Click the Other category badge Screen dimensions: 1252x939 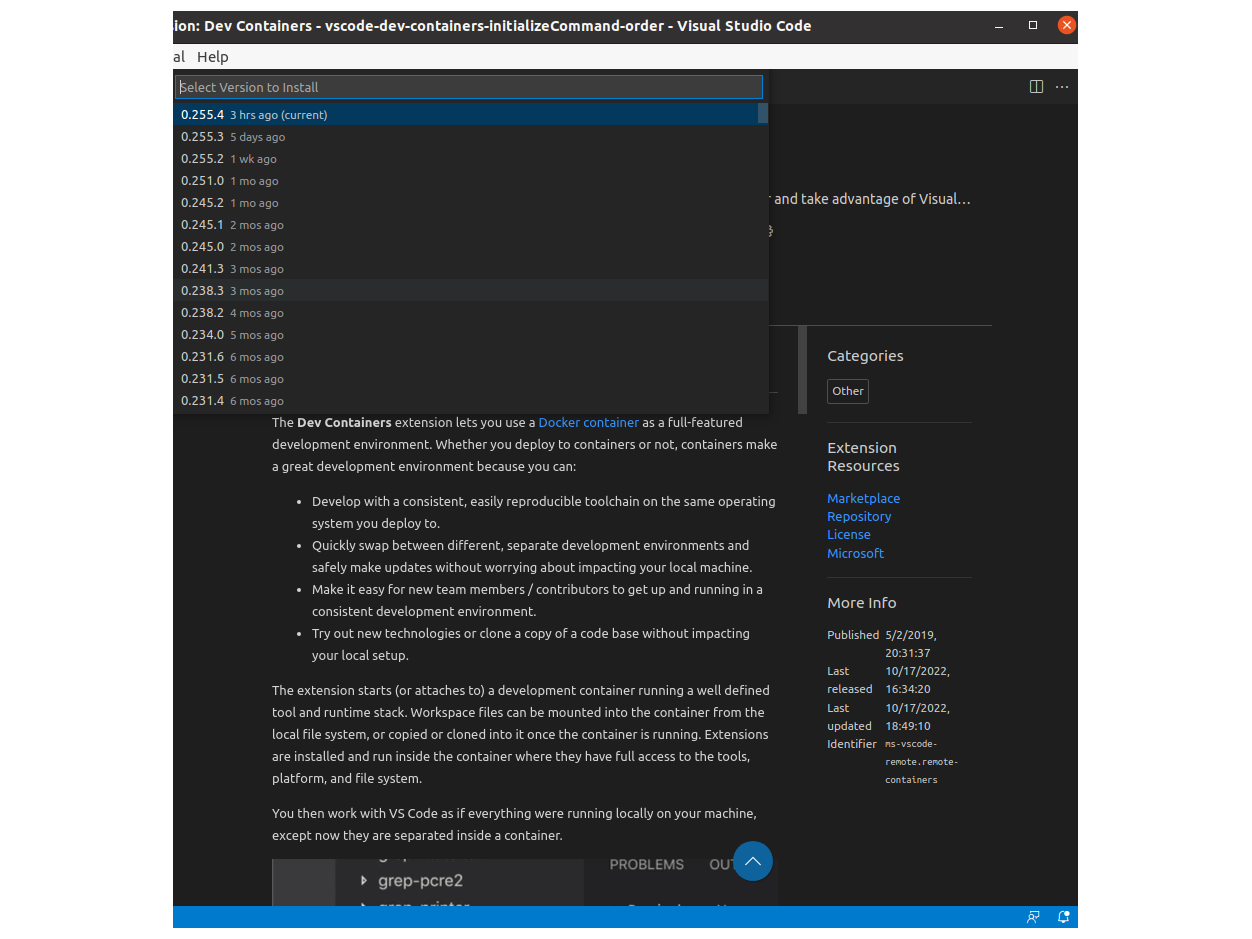click(847, 391)
